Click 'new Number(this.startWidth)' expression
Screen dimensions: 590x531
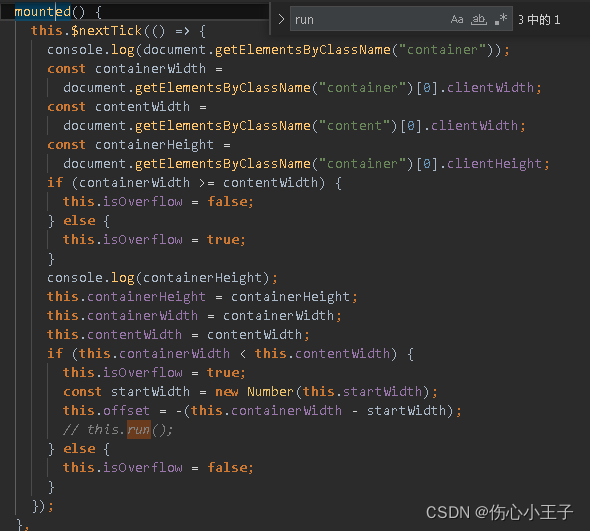pos(322,392)
